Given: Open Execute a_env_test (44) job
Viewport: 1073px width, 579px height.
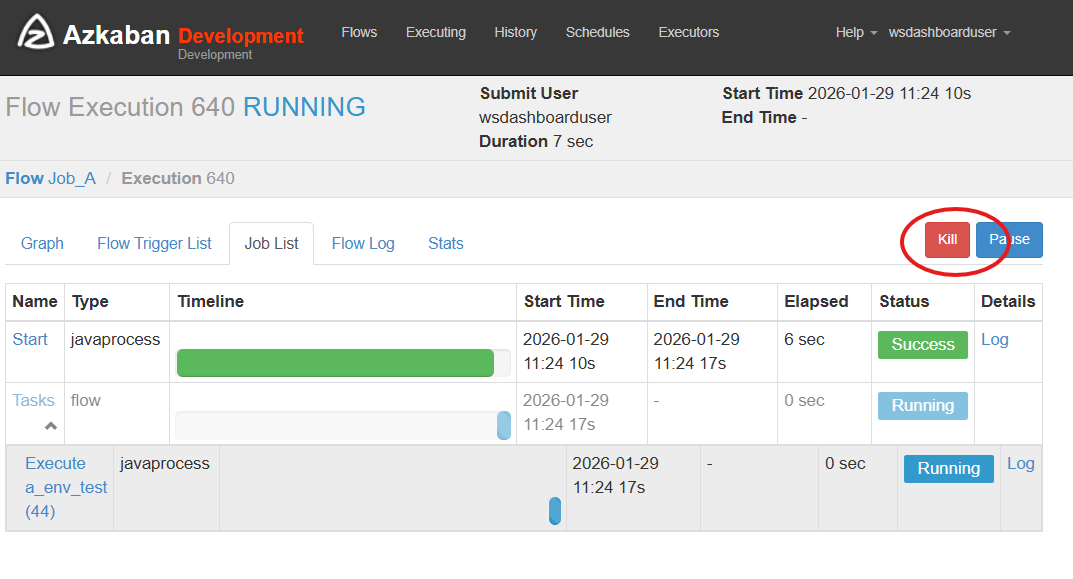Looking at the screenshot, I should (x=66, y=487).
